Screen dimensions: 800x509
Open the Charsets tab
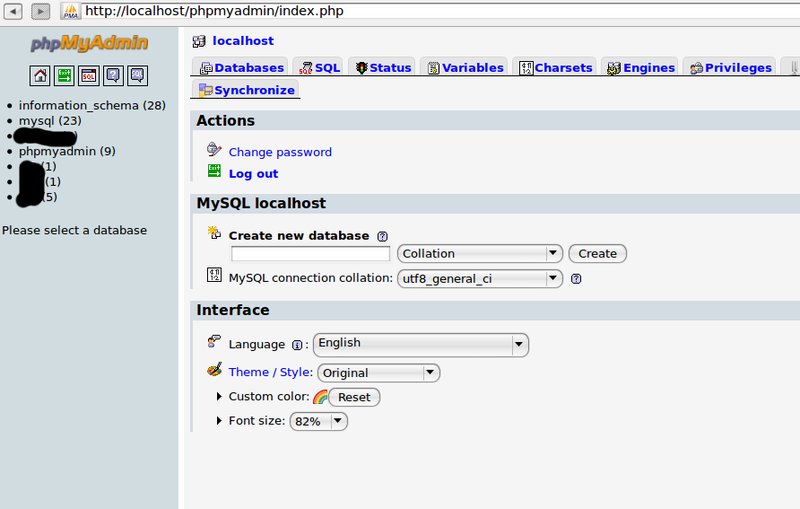556,68
